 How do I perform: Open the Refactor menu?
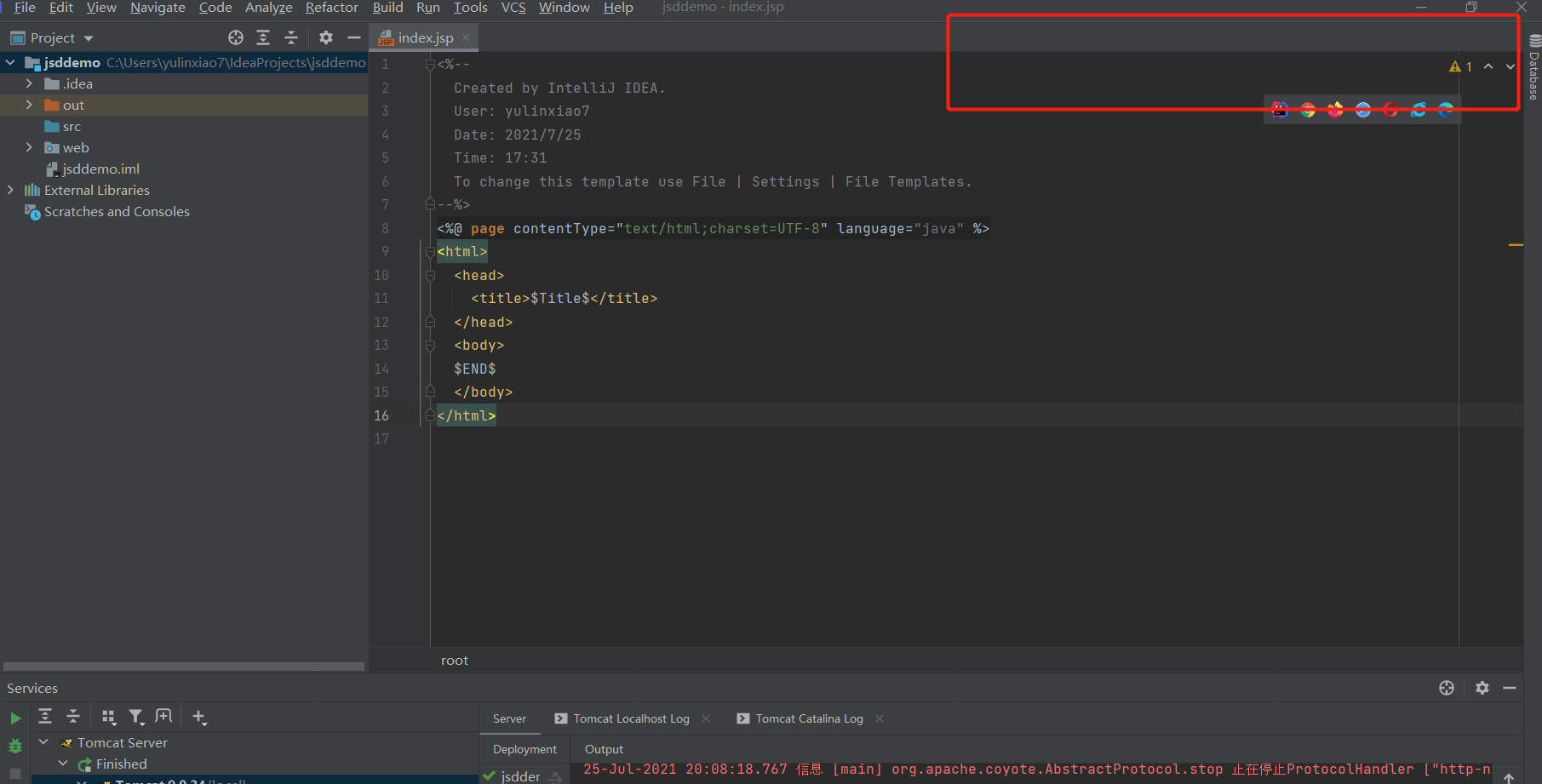(x=331, y=8)
